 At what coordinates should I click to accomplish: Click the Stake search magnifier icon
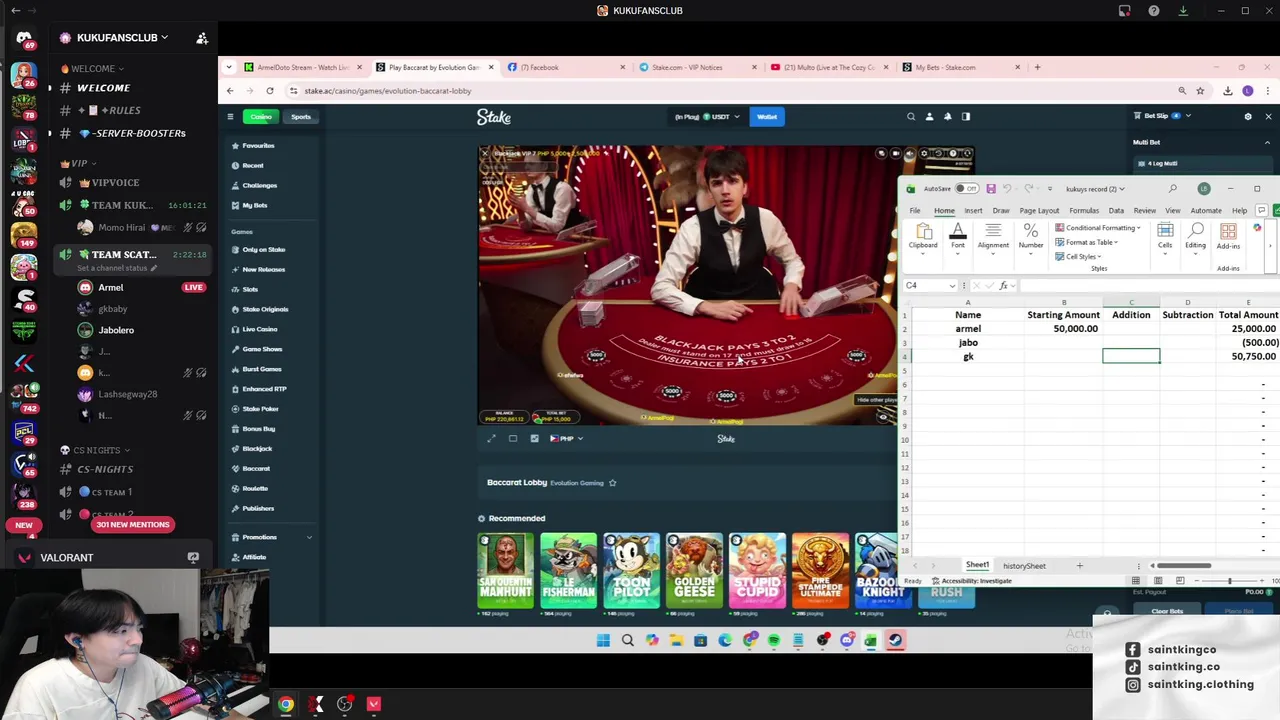coord(911,117)
